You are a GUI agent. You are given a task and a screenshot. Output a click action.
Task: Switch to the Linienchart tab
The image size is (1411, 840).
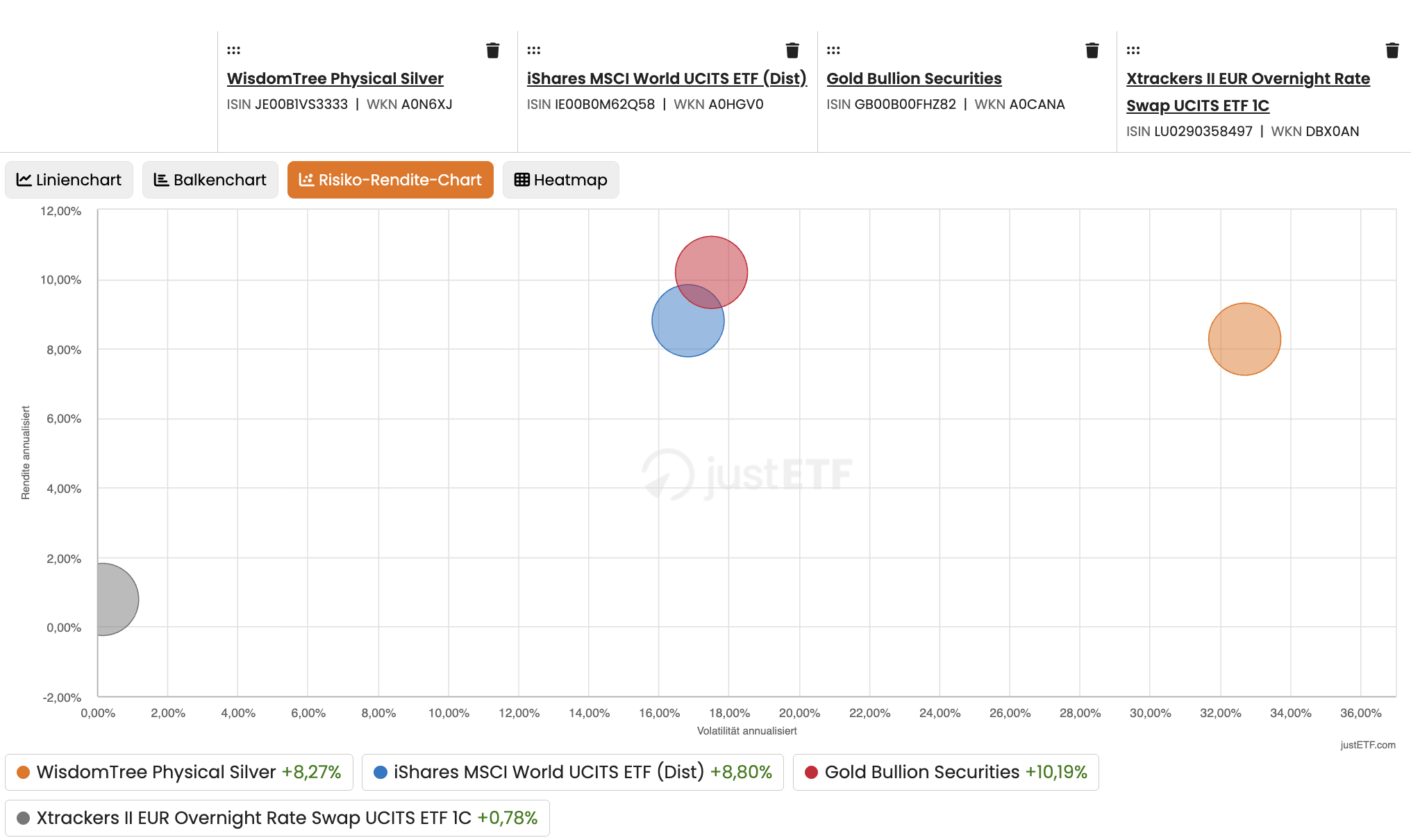click(x=69, y=180)
